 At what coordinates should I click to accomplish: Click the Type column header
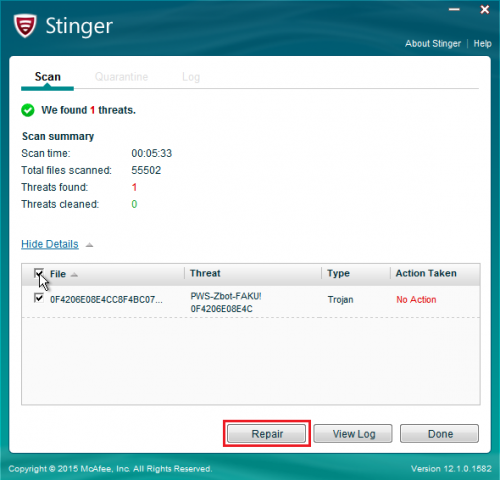[338, 273]
